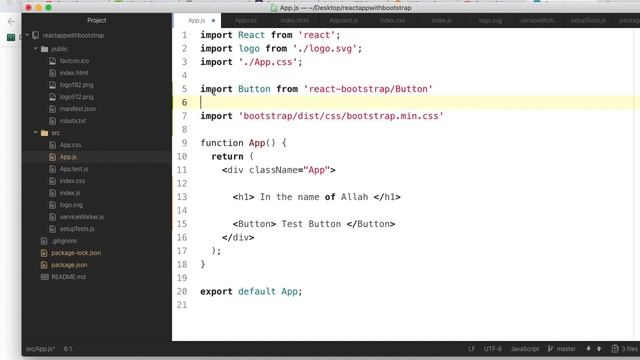Click the modified dot on App.js tab
640x360 pixels.
click(x=213, y=20)
